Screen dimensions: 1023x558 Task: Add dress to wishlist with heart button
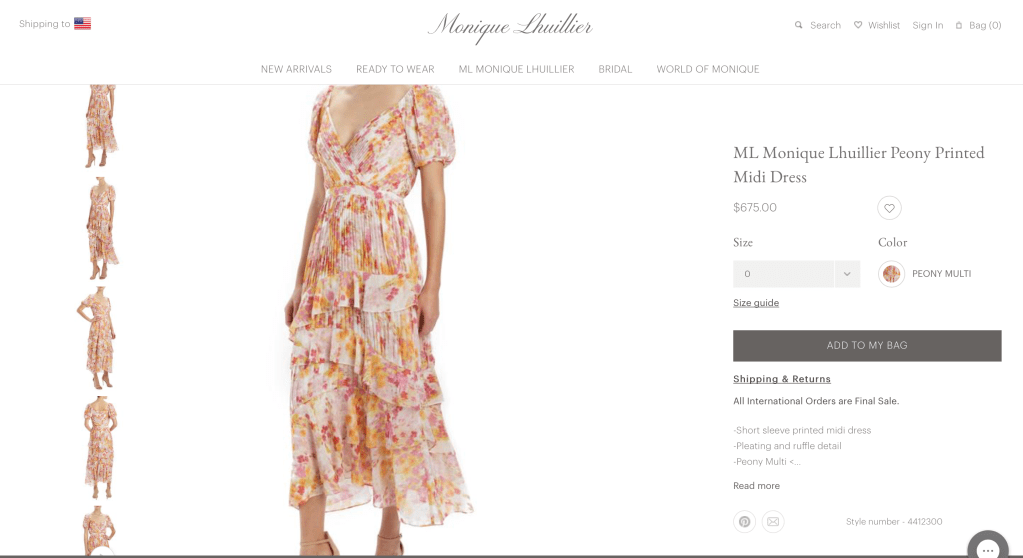coord(889,208)
